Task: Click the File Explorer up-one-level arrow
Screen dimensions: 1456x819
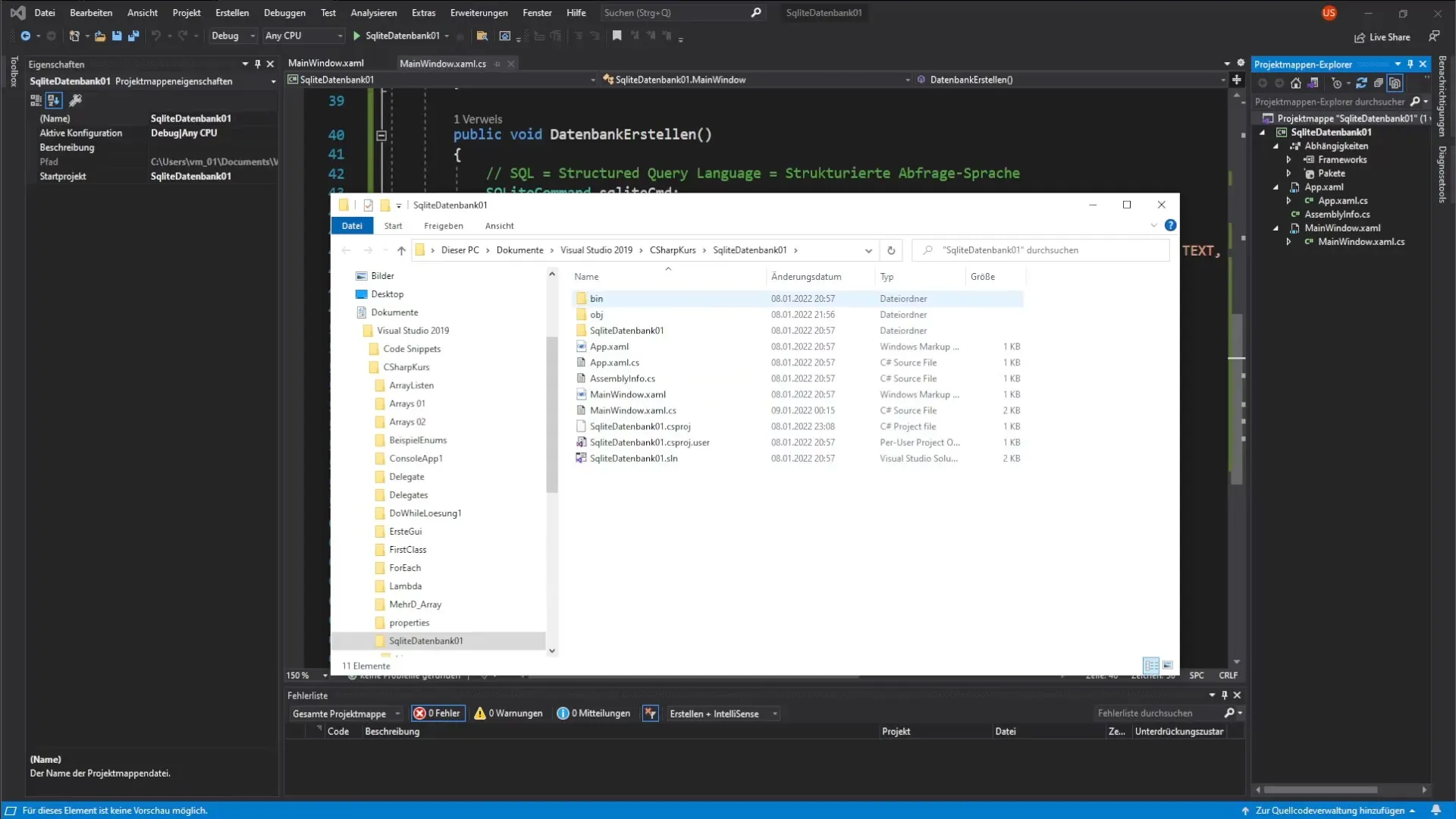Action: click(401, 250)
